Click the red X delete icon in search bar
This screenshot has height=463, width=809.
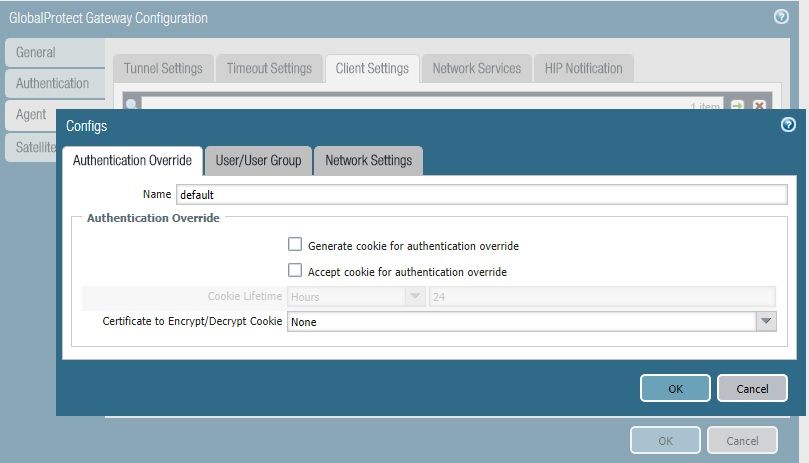click(759, 105)
